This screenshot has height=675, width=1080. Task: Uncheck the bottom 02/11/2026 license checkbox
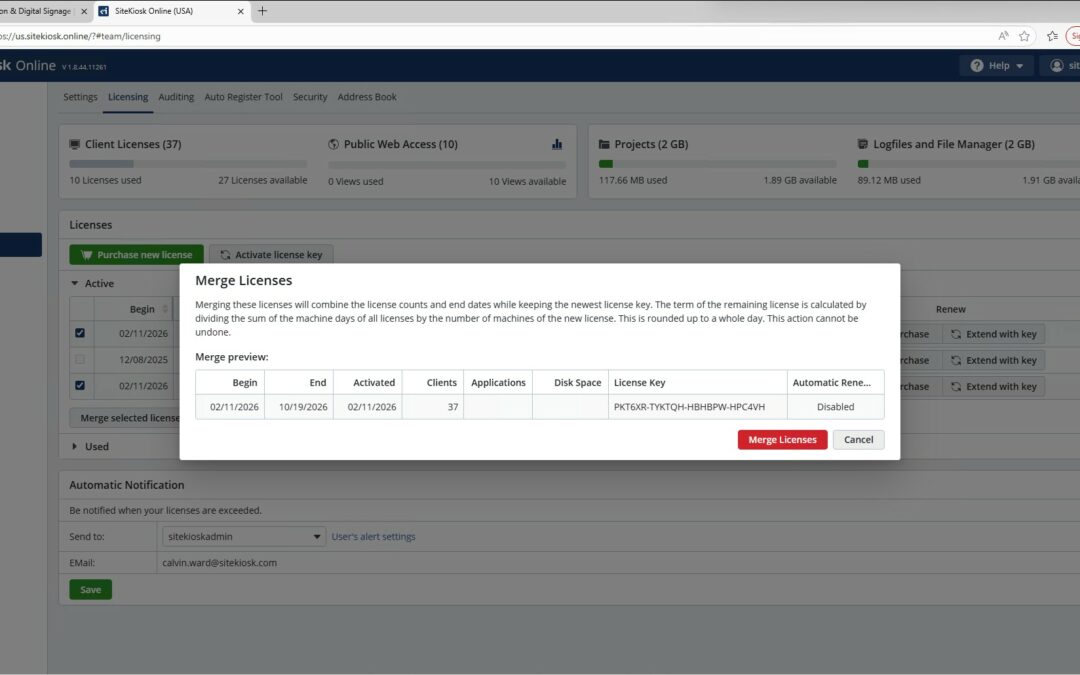(x=80, y=385)
